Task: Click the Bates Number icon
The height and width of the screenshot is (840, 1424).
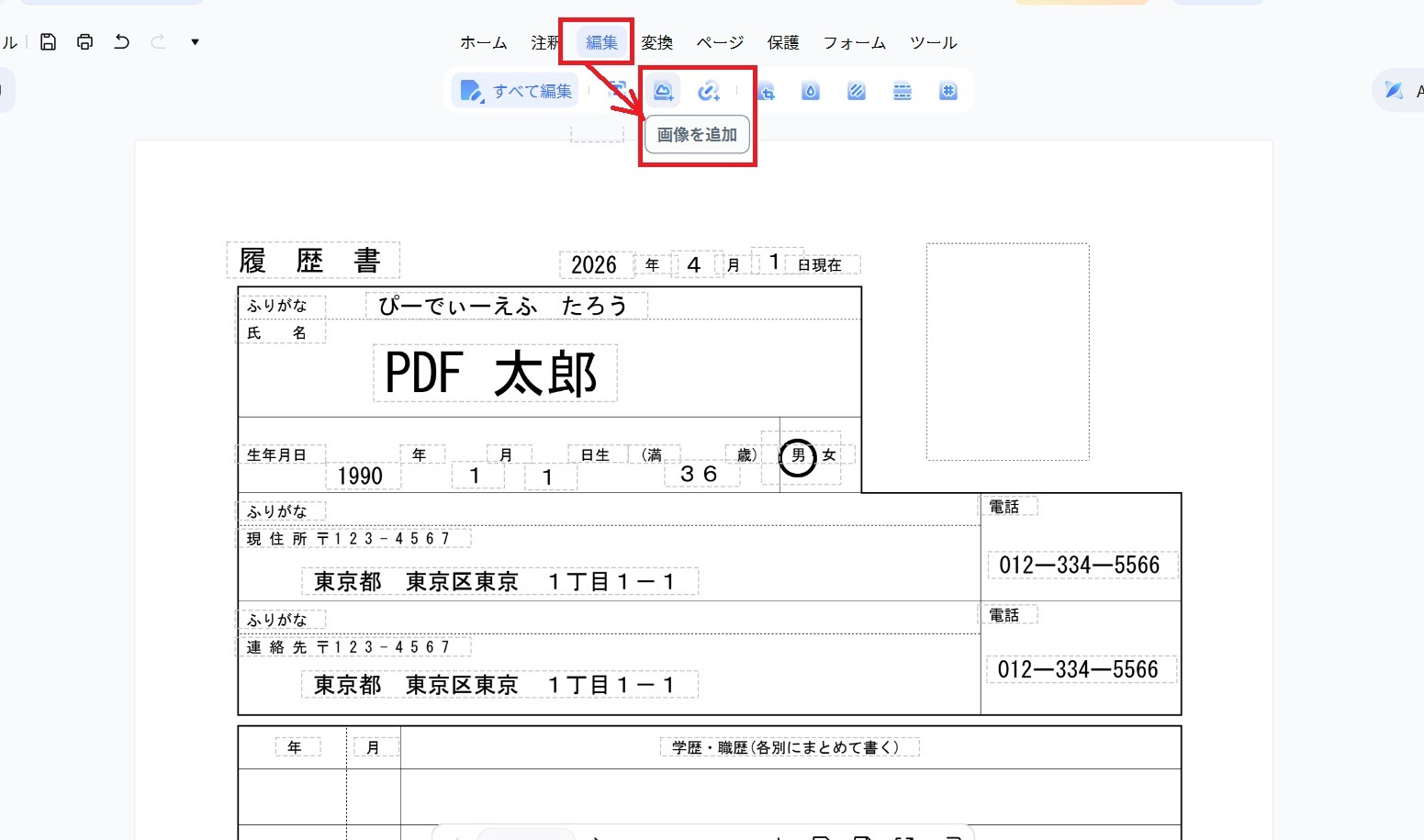Action: pos(947,90)
